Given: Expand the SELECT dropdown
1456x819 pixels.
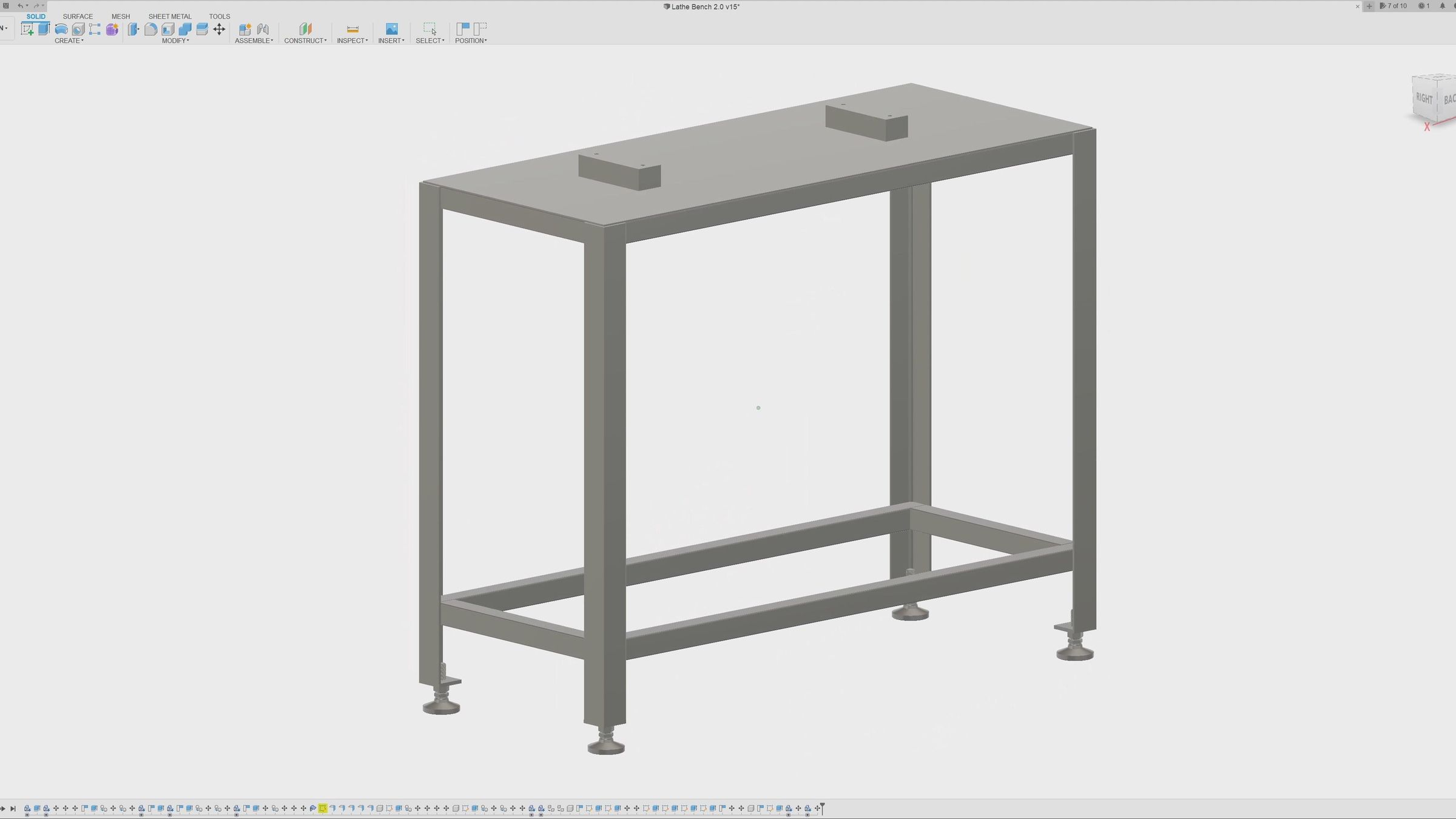Looking at the screenshot, I should 431,41.
